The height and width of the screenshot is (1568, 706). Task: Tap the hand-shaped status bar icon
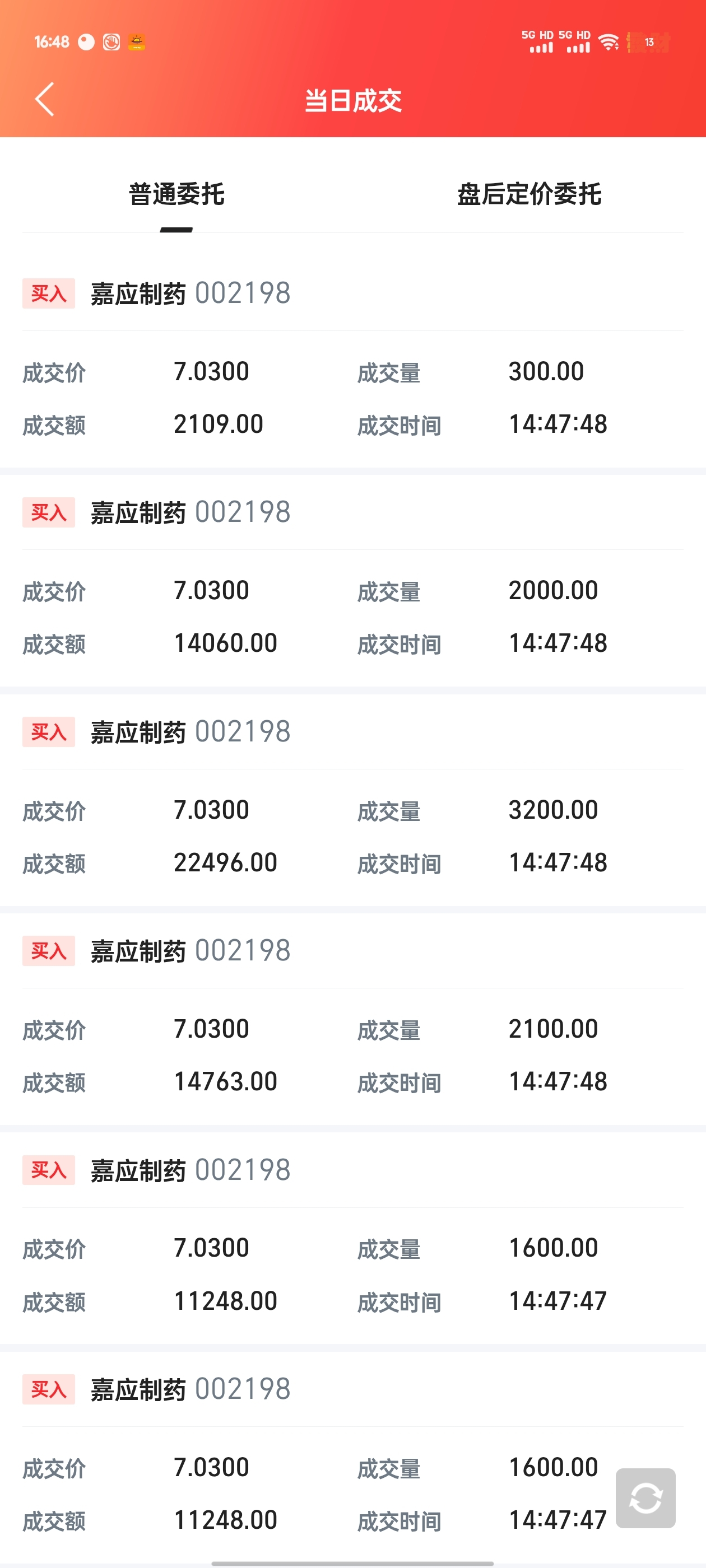coord(112,42)
